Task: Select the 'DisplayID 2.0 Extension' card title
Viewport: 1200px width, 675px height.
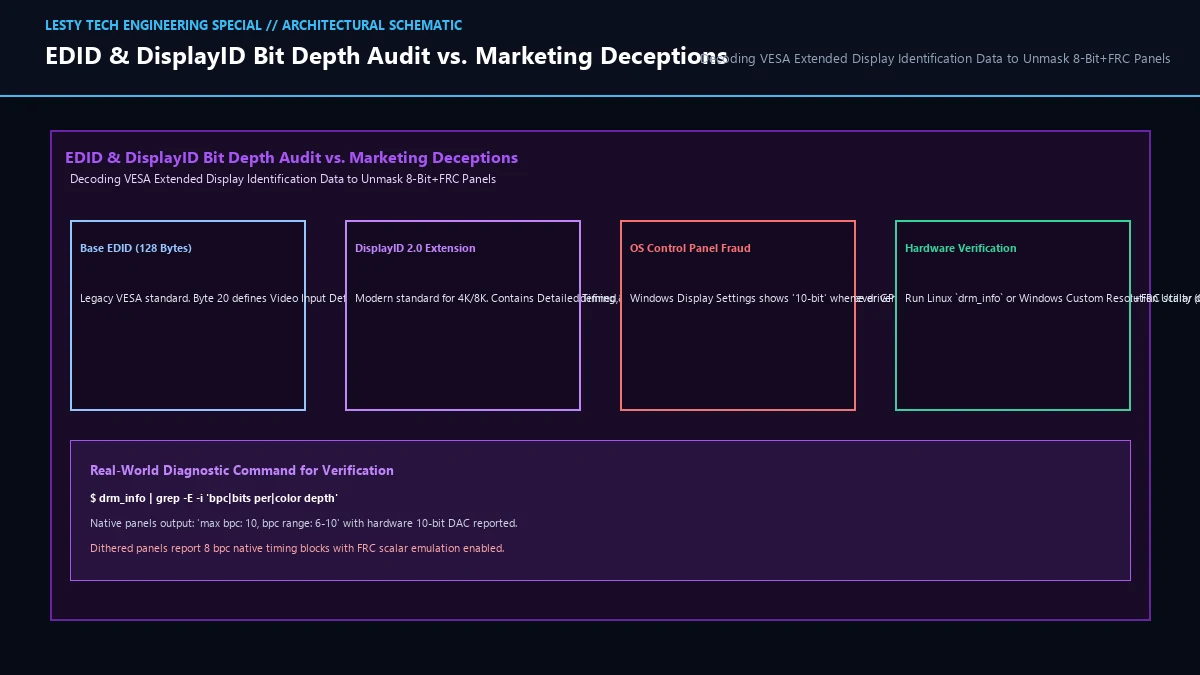Action: [415, 248]
